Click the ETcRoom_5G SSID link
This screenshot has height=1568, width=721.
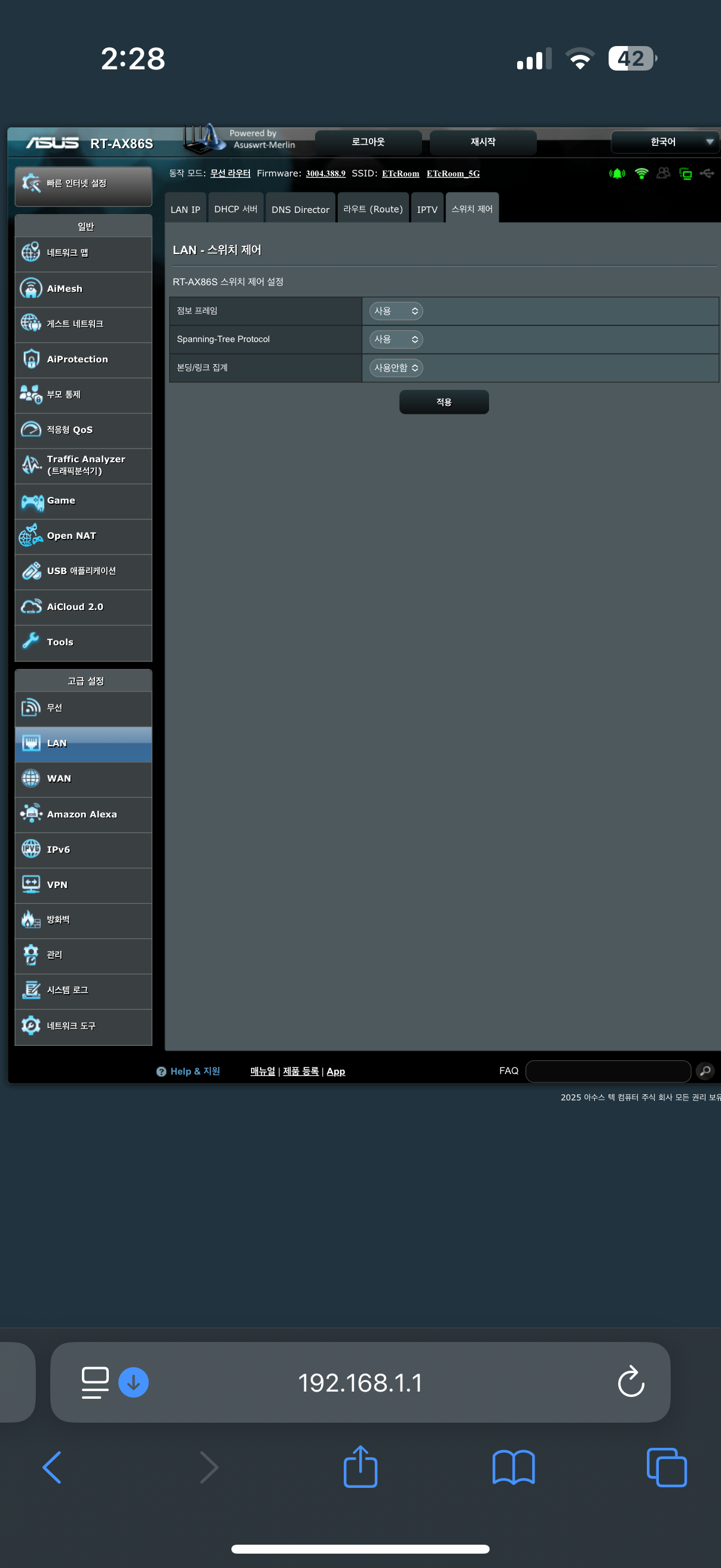coord(453,173)
